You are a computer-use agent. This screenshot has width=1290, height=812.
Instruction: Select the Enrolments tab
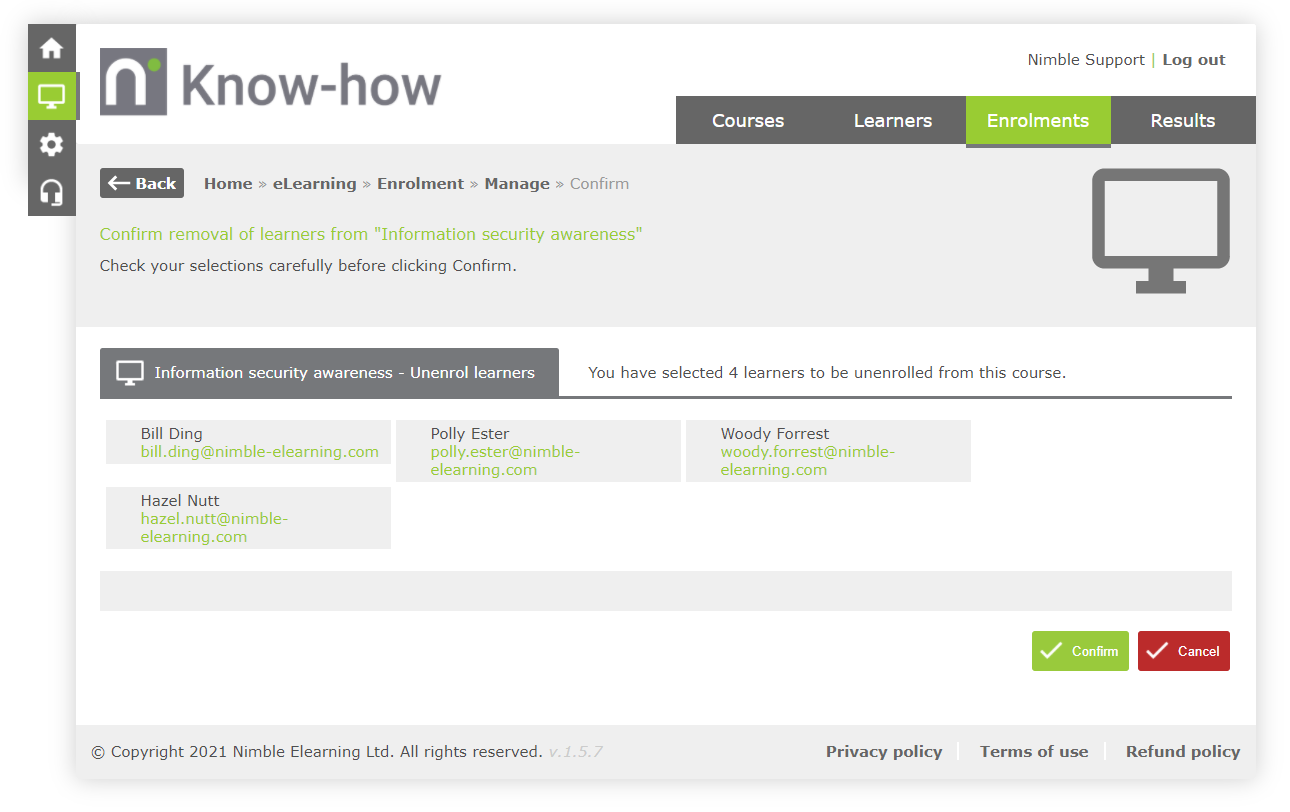[1037, 121]
